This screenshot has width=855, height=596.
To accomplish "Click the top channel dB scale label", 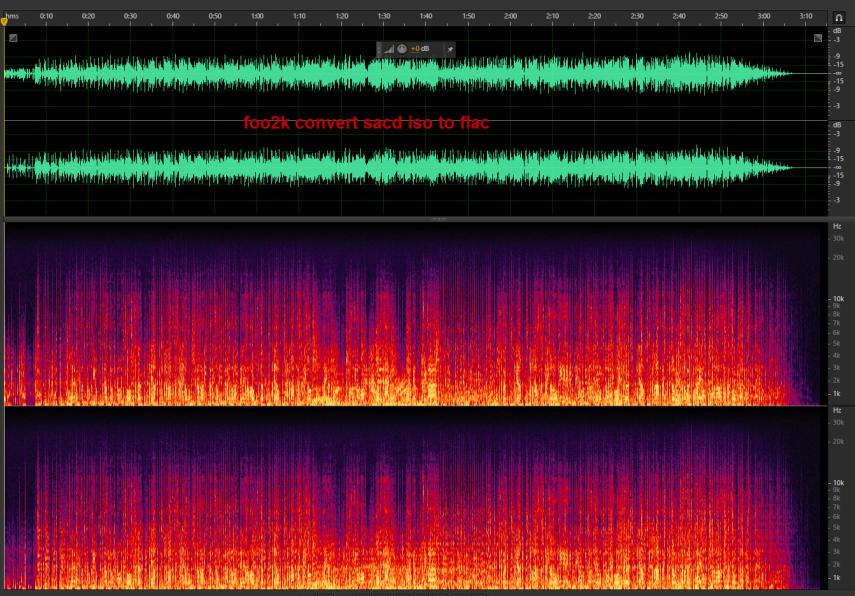I will point(836,30).
